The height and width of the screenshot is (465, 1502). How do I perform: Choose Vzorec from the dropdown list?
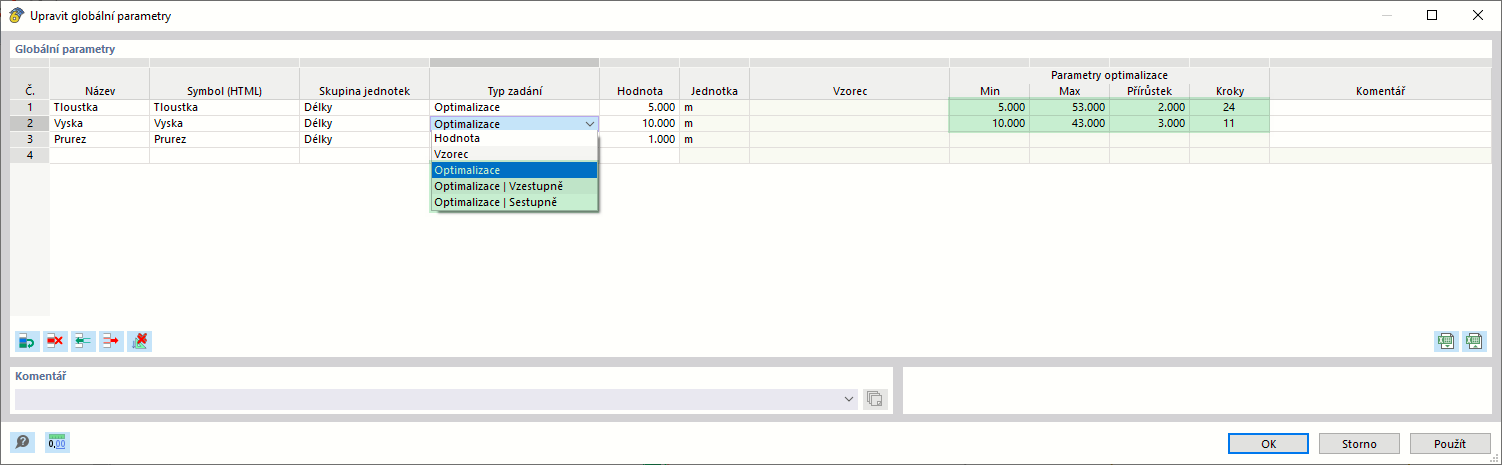514,155
